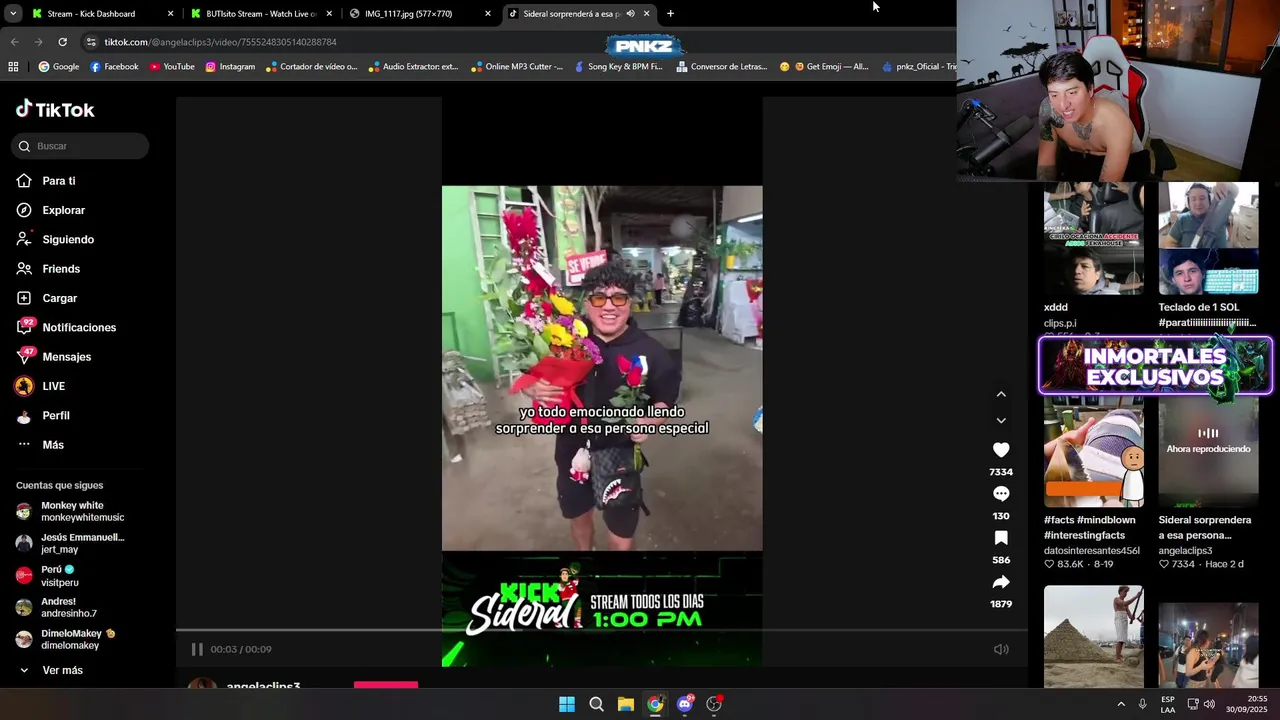
Task: Click the TikTok logo
Action: 55,109
